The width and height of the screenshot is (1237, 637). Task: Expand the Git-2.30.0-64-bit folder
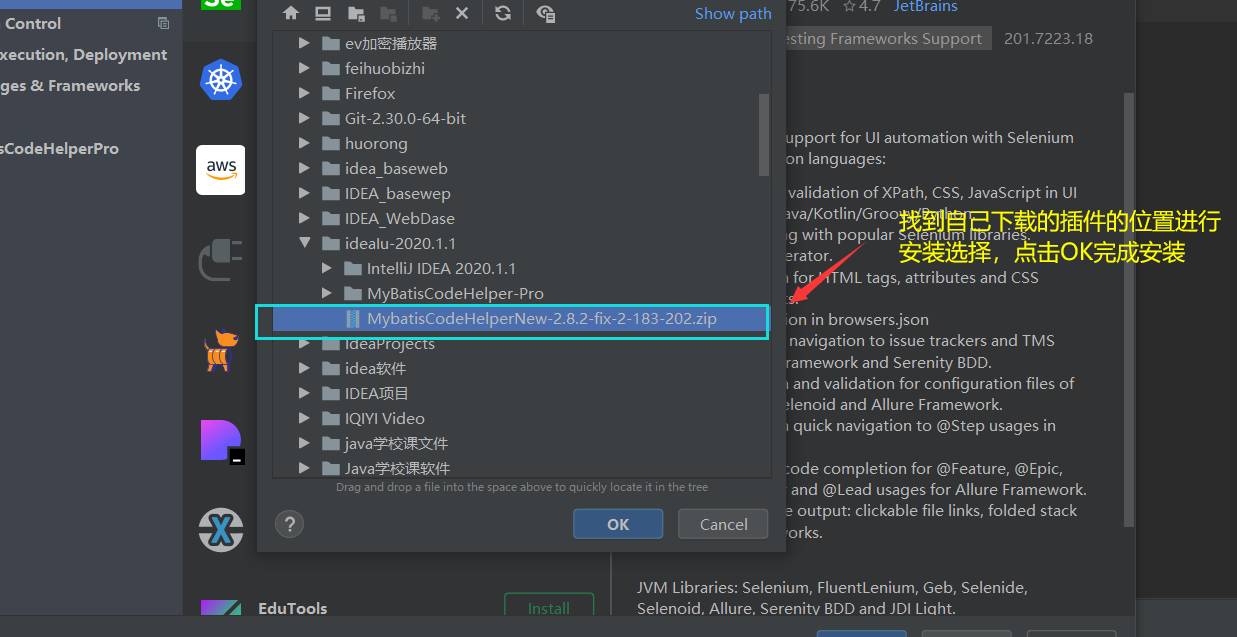pos(305,119)
